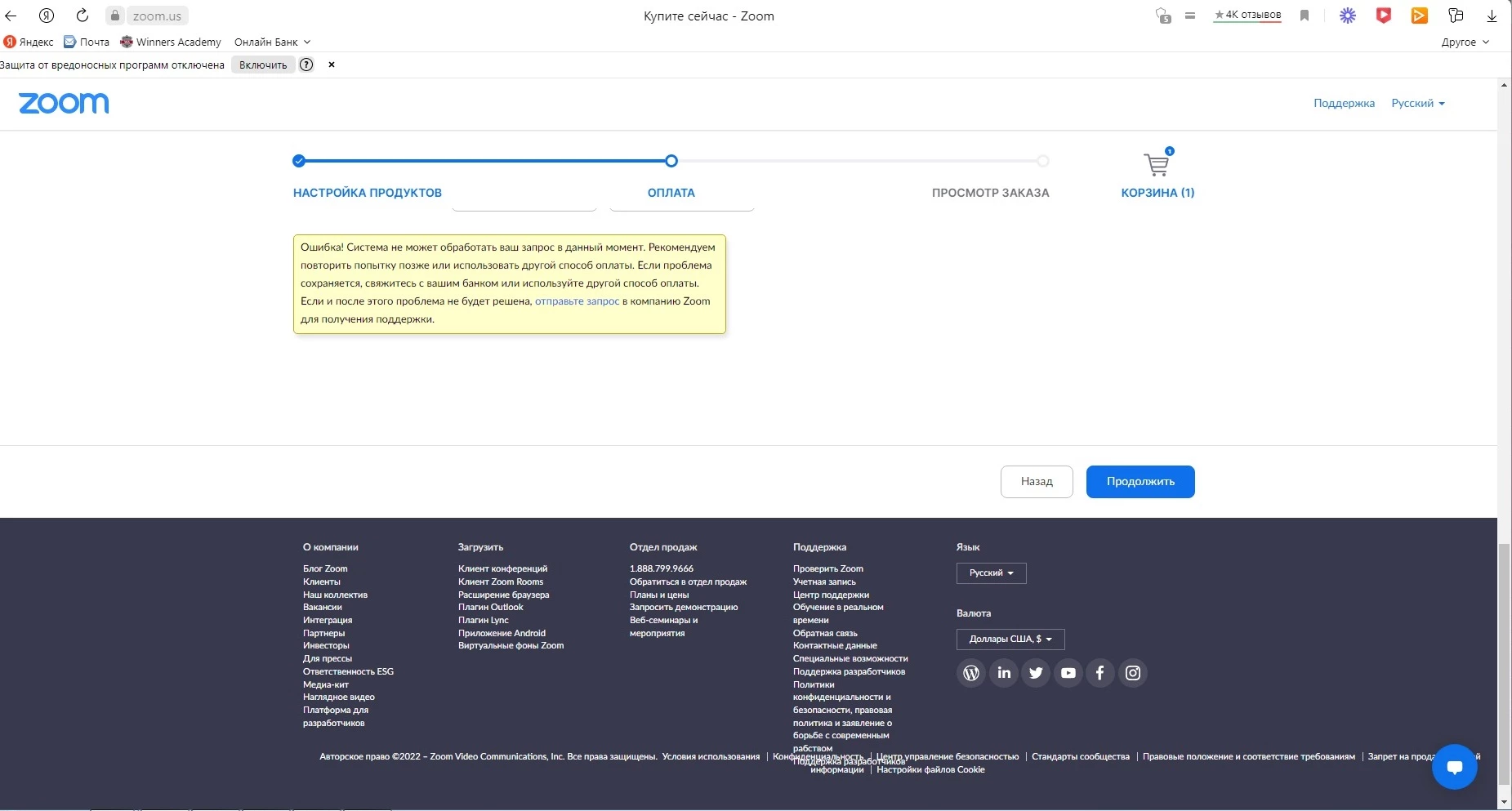Click the vertical page scrollbar thumb
The width and height of the screenshot is (1512, 811).
coord(1505,665)
